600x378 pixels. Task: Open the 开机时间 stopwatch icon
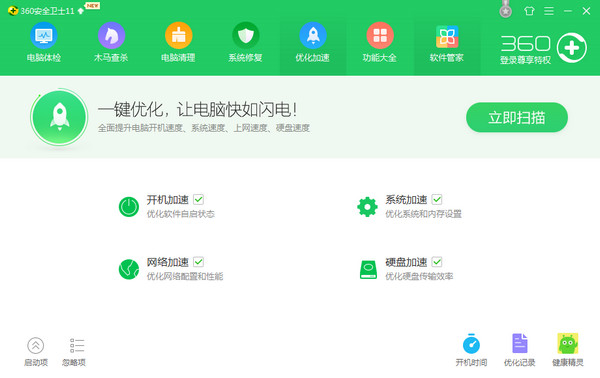[471, 344]
